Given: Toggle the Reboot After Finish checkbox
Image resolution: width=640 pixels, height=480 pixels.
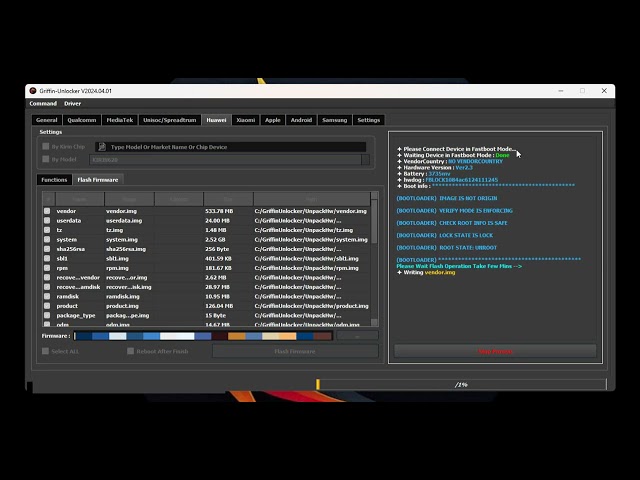Looking at the screenshot, I should pos(131,351).
